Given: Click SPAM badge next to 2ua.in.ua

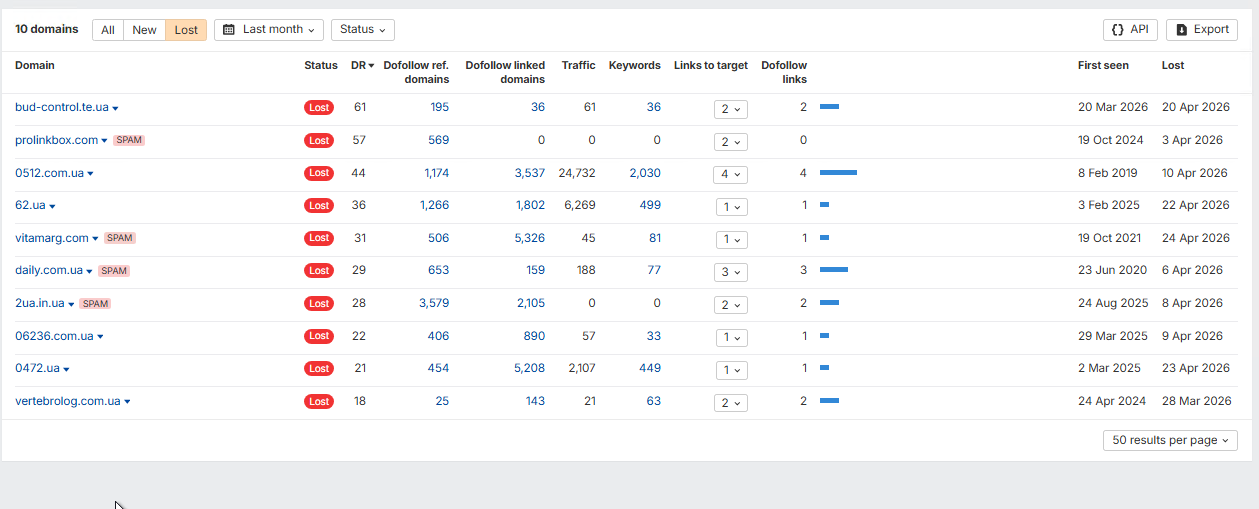Looking at the screenshot, I should (95, 303).
